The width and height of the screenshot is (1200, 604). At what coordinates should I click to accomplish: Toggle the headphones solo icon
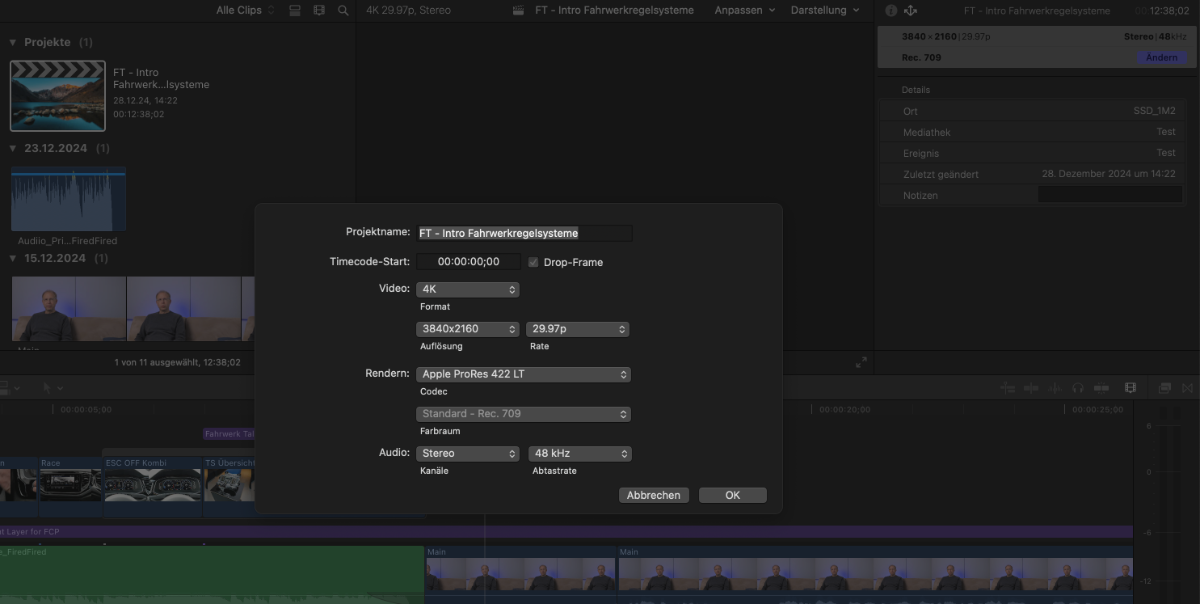(1078, 387)
